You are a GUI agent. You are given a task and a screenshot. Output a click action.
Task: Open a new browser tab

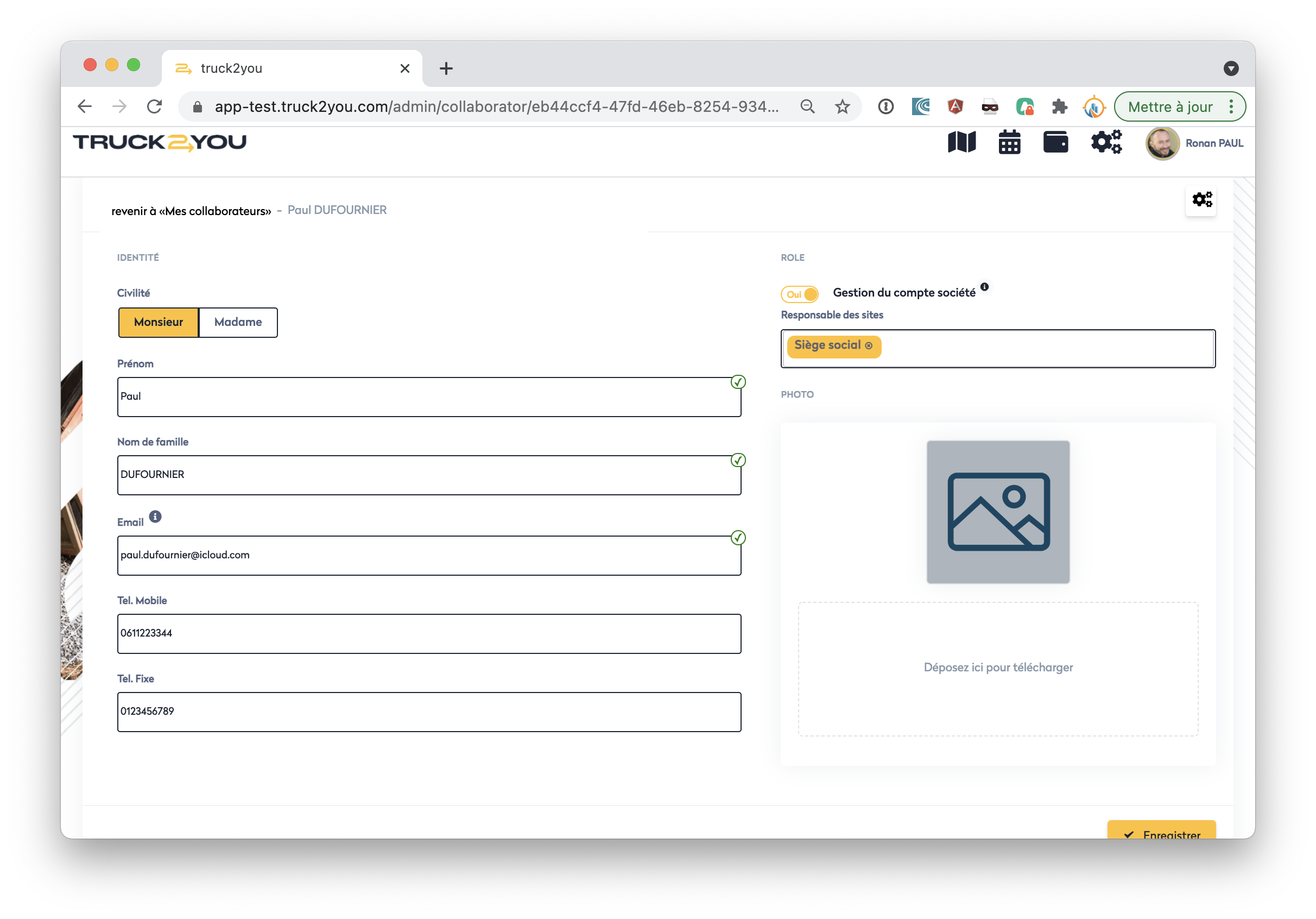click(446, 69)
